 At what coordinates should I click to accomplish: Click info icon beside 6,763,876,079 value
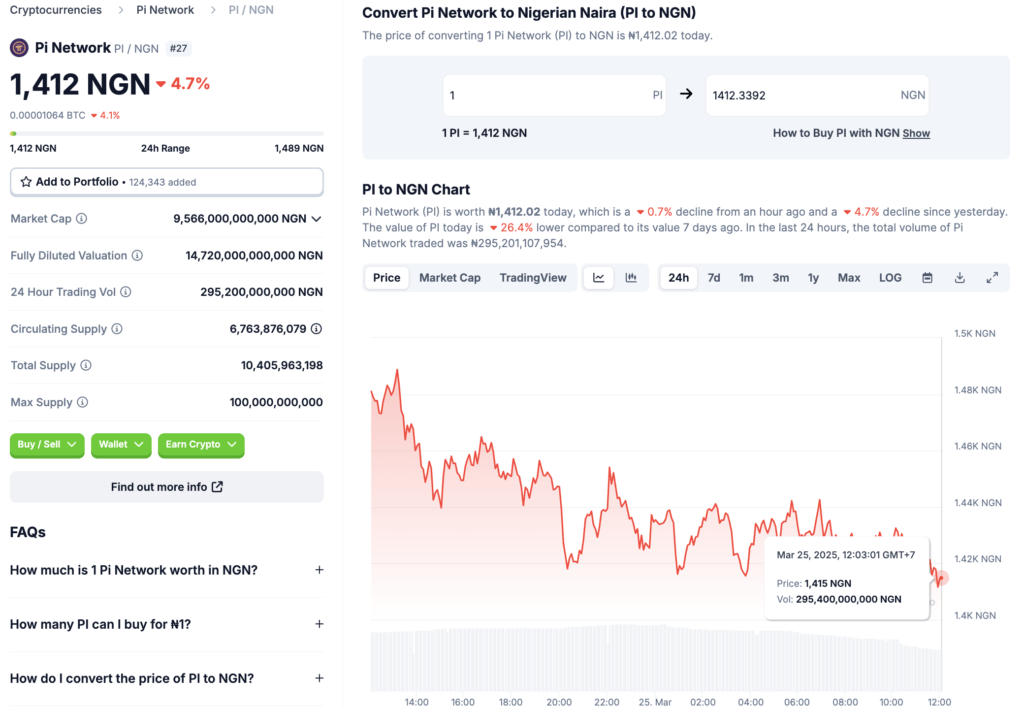[316, 328]
